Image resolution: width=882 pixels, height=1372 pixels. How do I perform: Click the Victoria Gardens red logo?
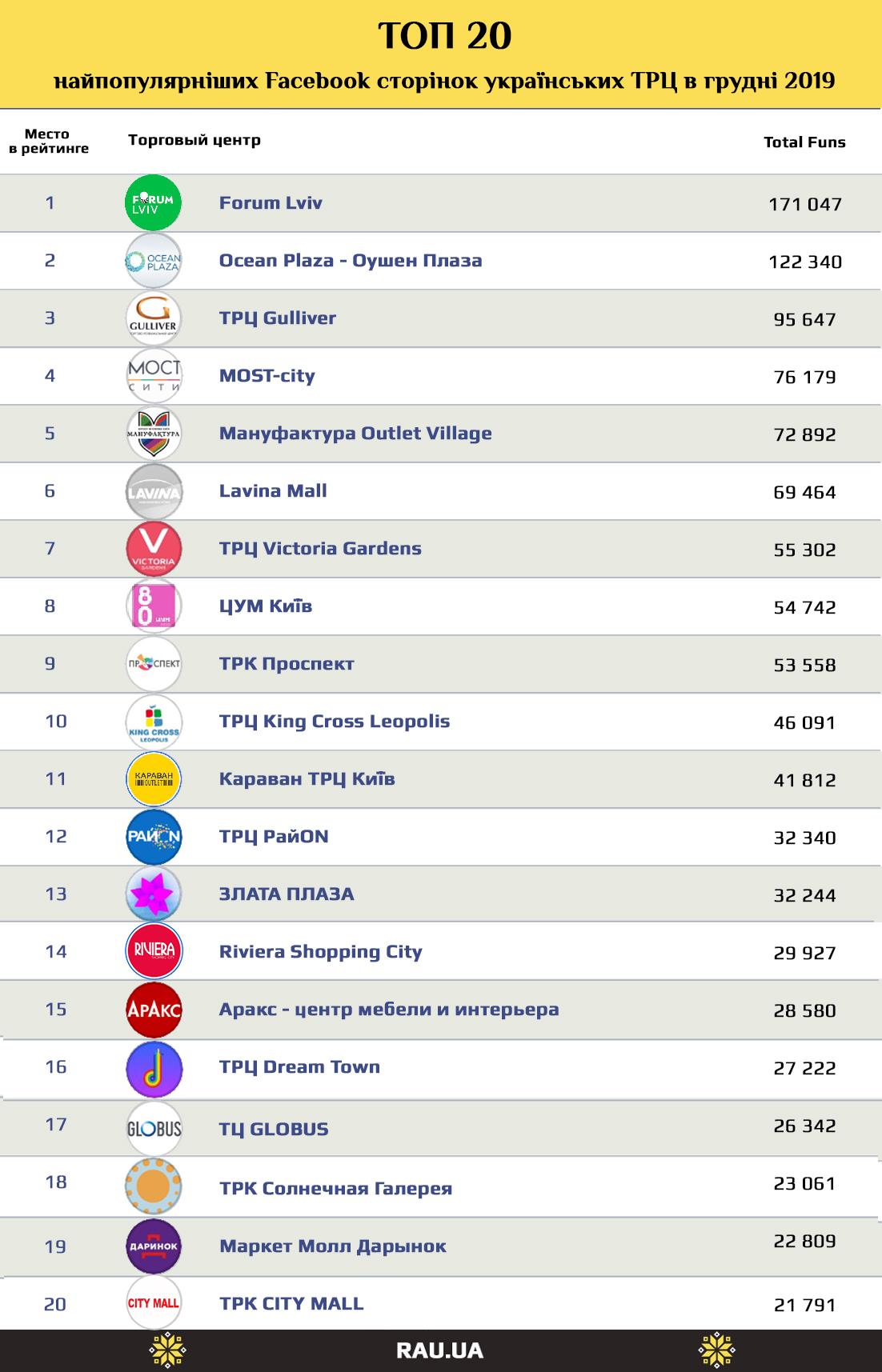pyautogui.click(x=154, y=549)
